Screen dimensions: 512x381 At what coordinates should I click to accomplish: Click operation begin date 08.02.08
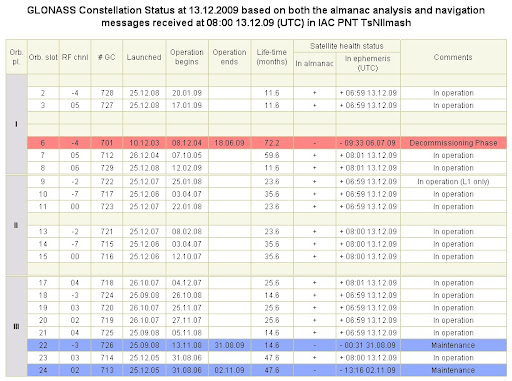[187, 232]
